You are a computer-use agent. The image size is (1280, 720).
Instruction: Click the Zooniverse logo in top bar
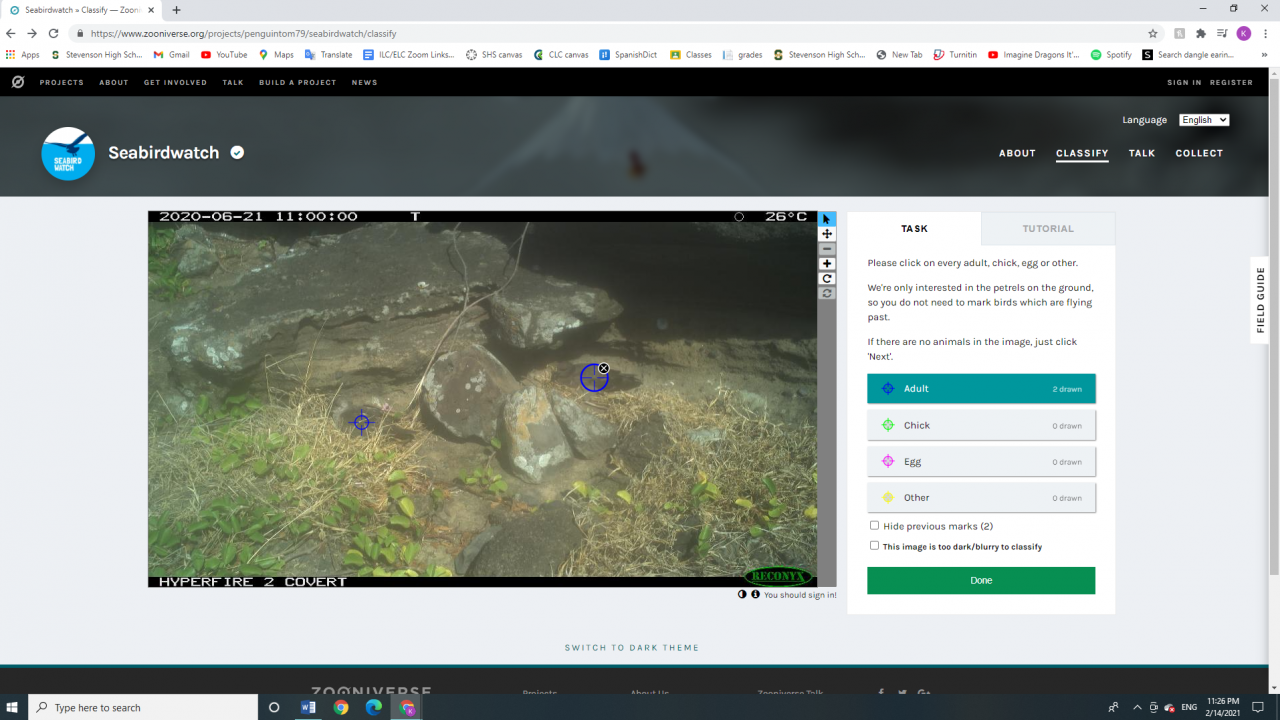coord(18,82)
